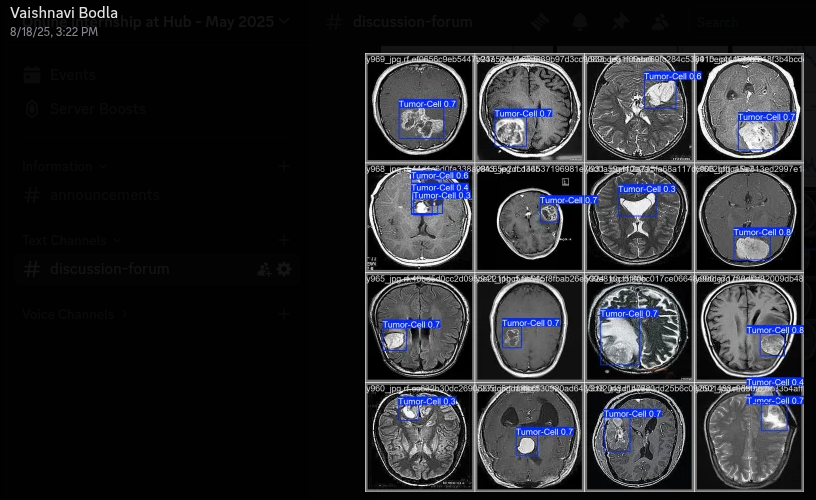Collapse the Text Channels category
The image size is (816, 500).
tap(65, 240)
